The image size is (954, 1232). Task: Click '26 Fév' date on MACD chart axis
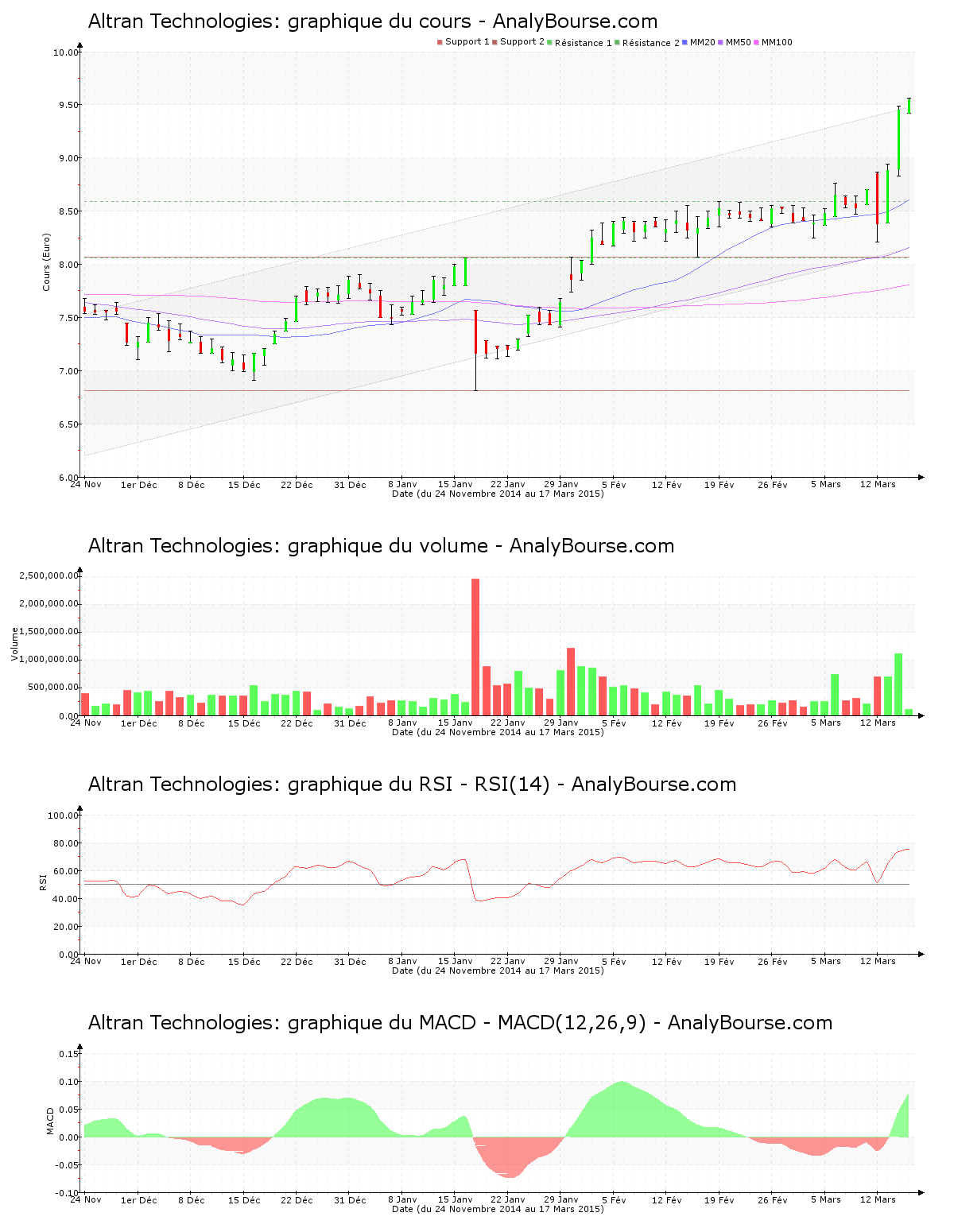(x=772, y=1200)
